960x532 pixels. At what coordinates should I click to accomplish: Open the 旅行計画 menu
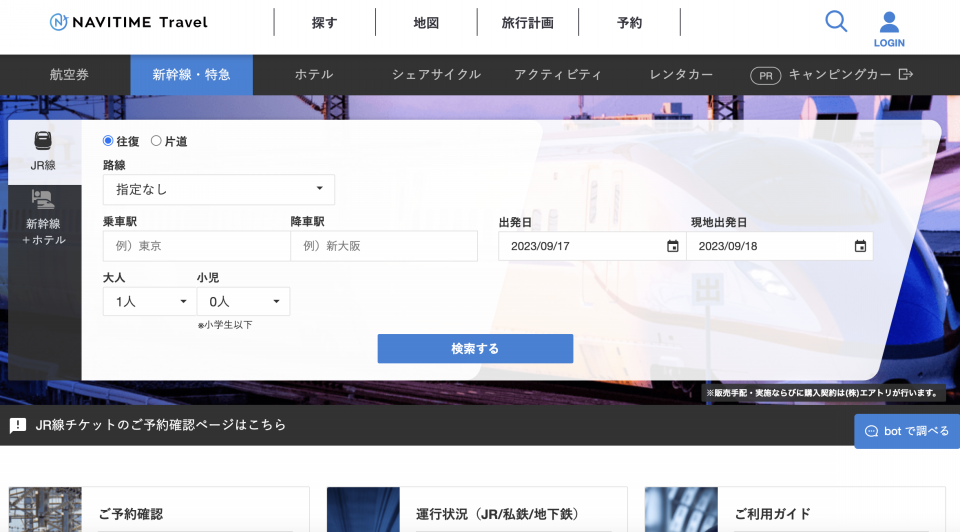coord(528,23)
